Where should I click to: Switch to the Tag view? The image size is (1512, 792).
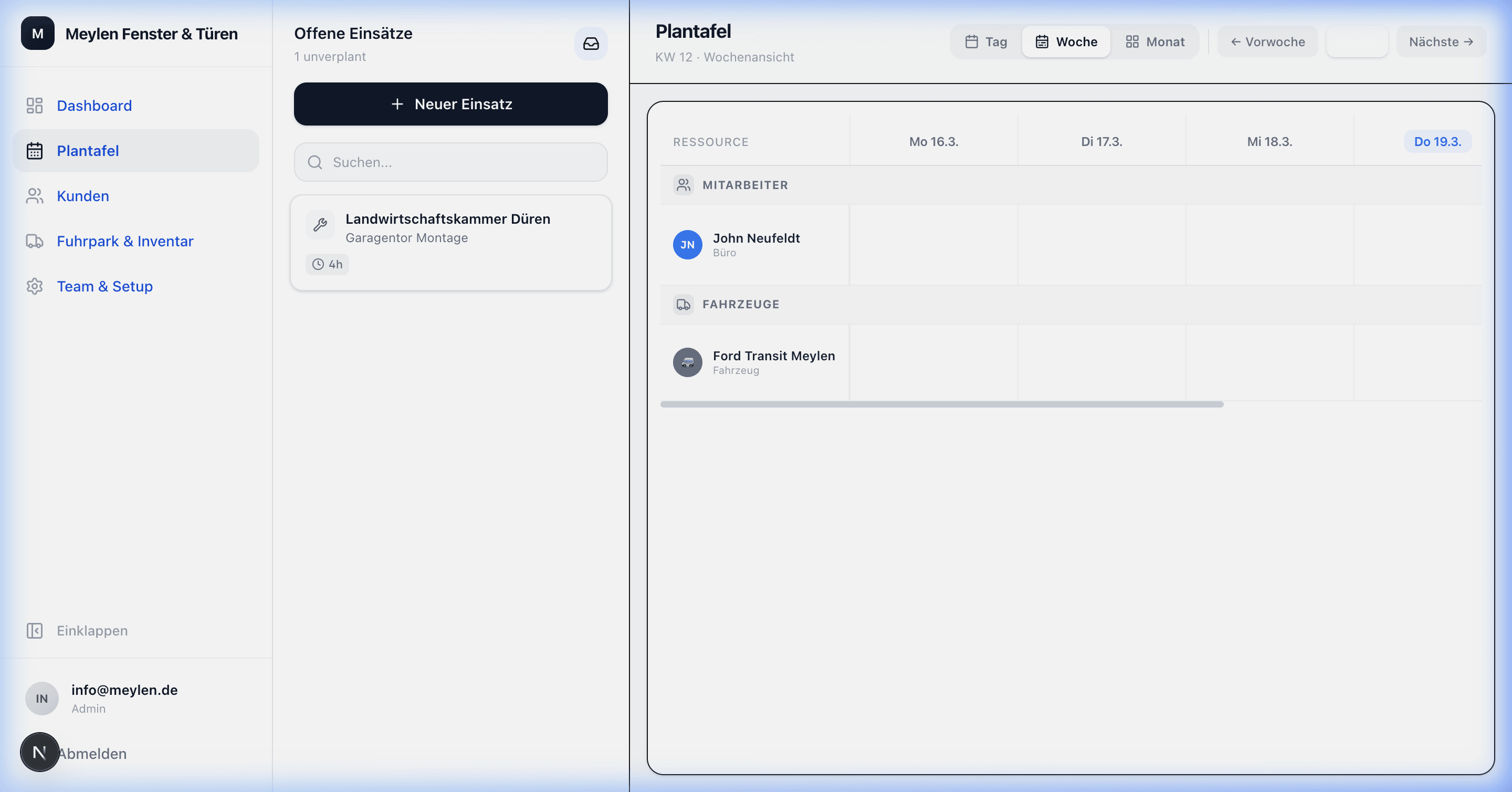pyautogui.click(x=986, y=41)
